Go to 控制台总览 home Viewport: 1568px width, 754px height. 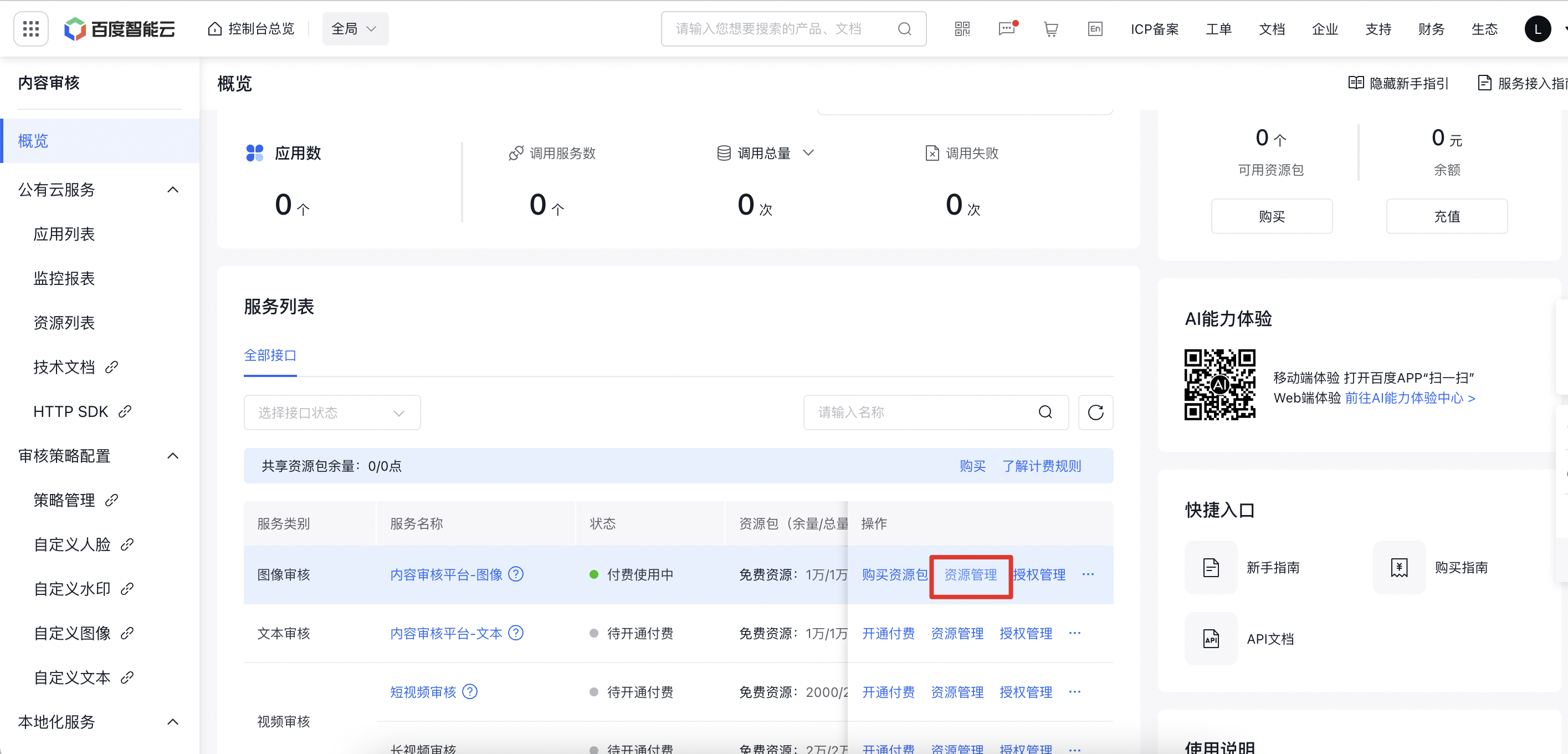pyautogui.click(x=251, y=29)
